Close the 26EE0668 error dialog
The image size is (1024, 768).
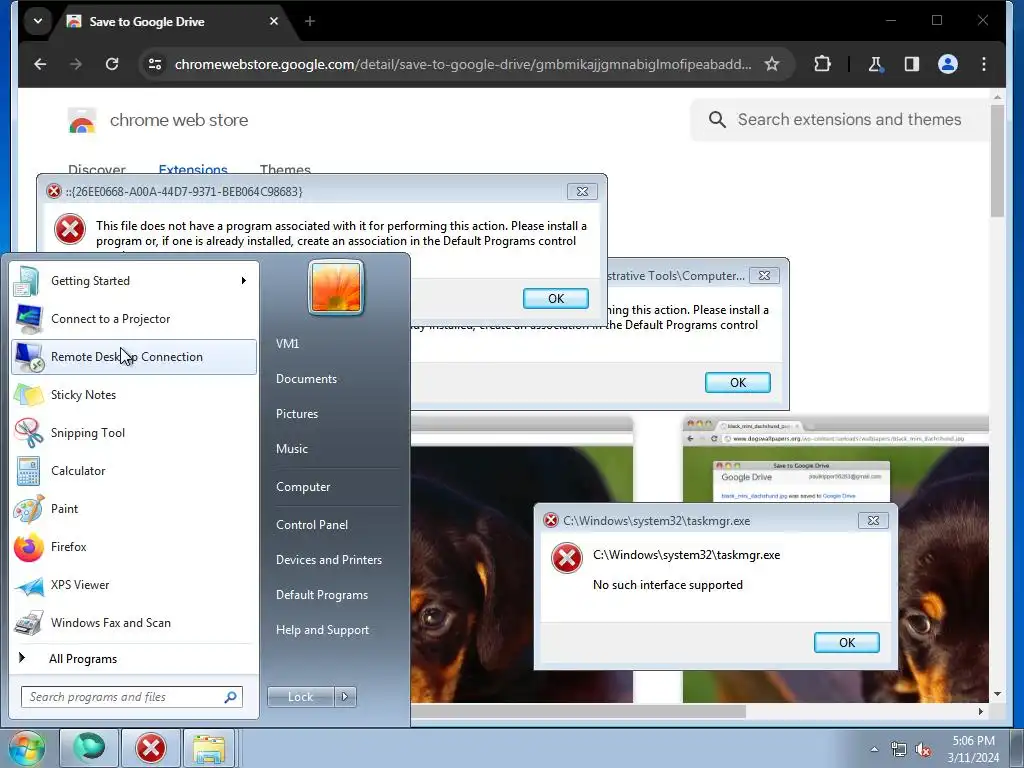pos(582,191)
